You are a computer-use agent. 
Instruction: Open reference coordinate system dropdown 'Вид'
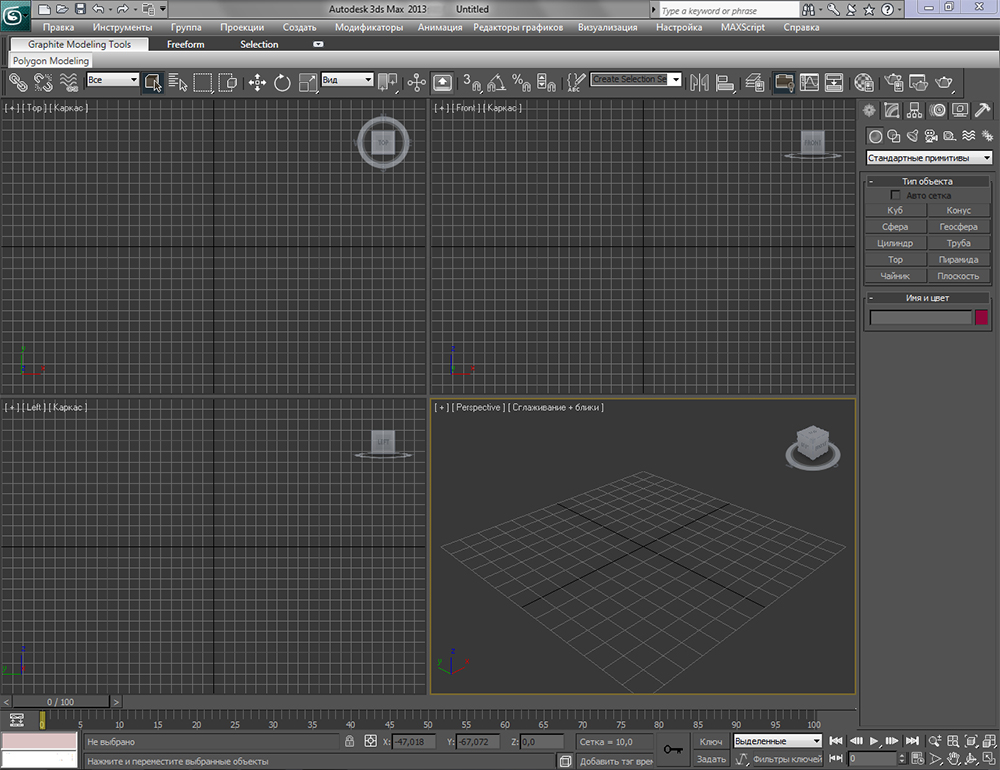click(347, 80)
